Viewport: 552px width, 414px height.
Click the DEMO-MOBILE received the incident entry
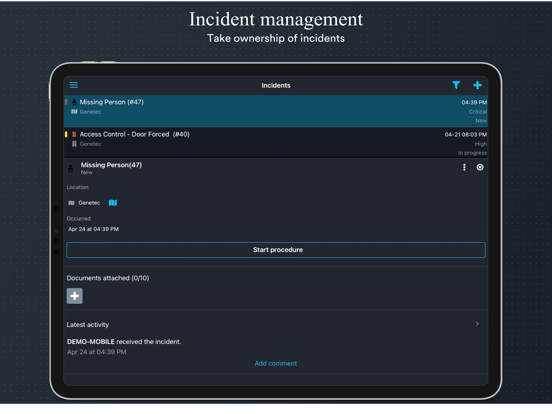(x=124, y=342)
